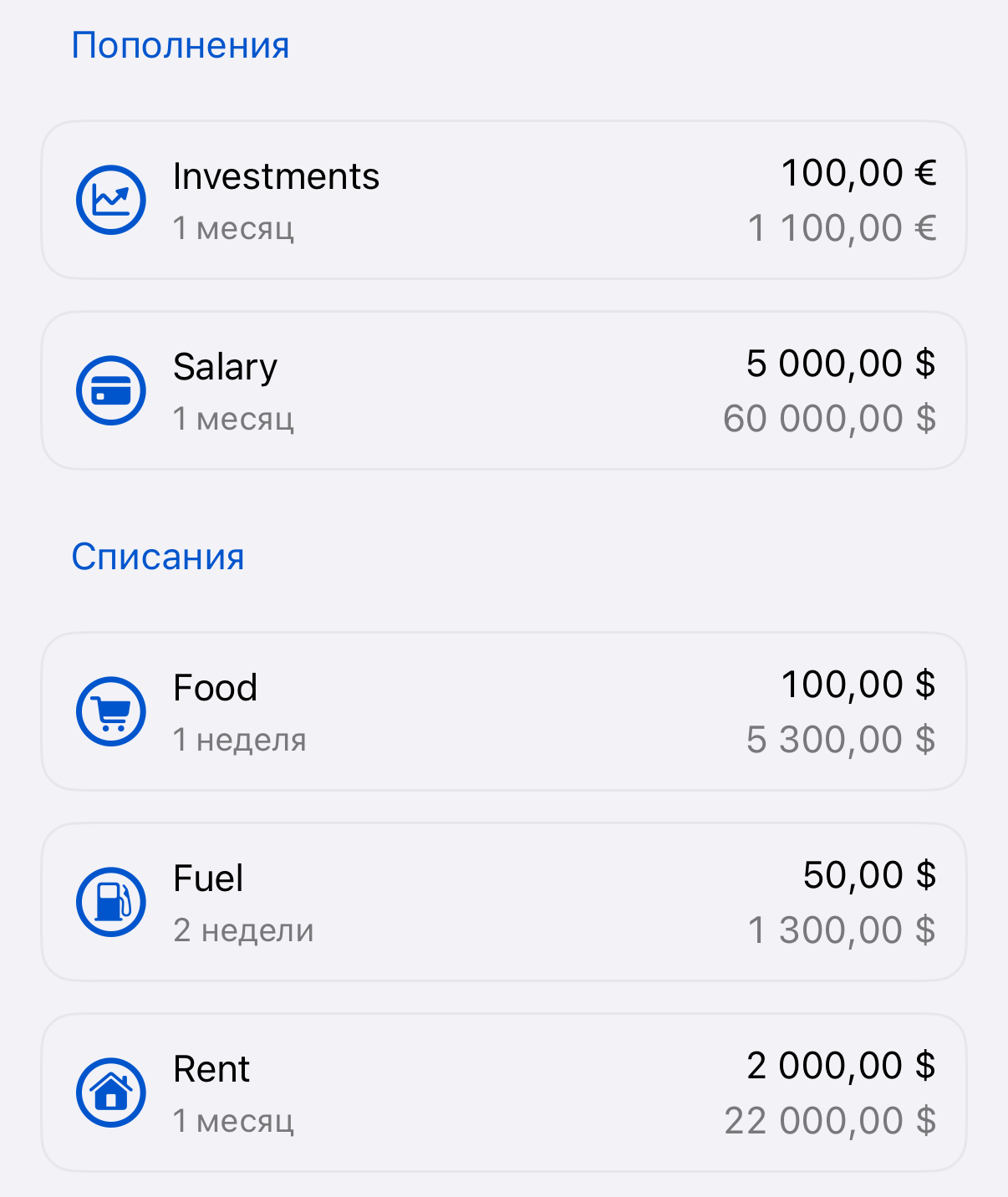Tap the Salary credit card icon

111,390
